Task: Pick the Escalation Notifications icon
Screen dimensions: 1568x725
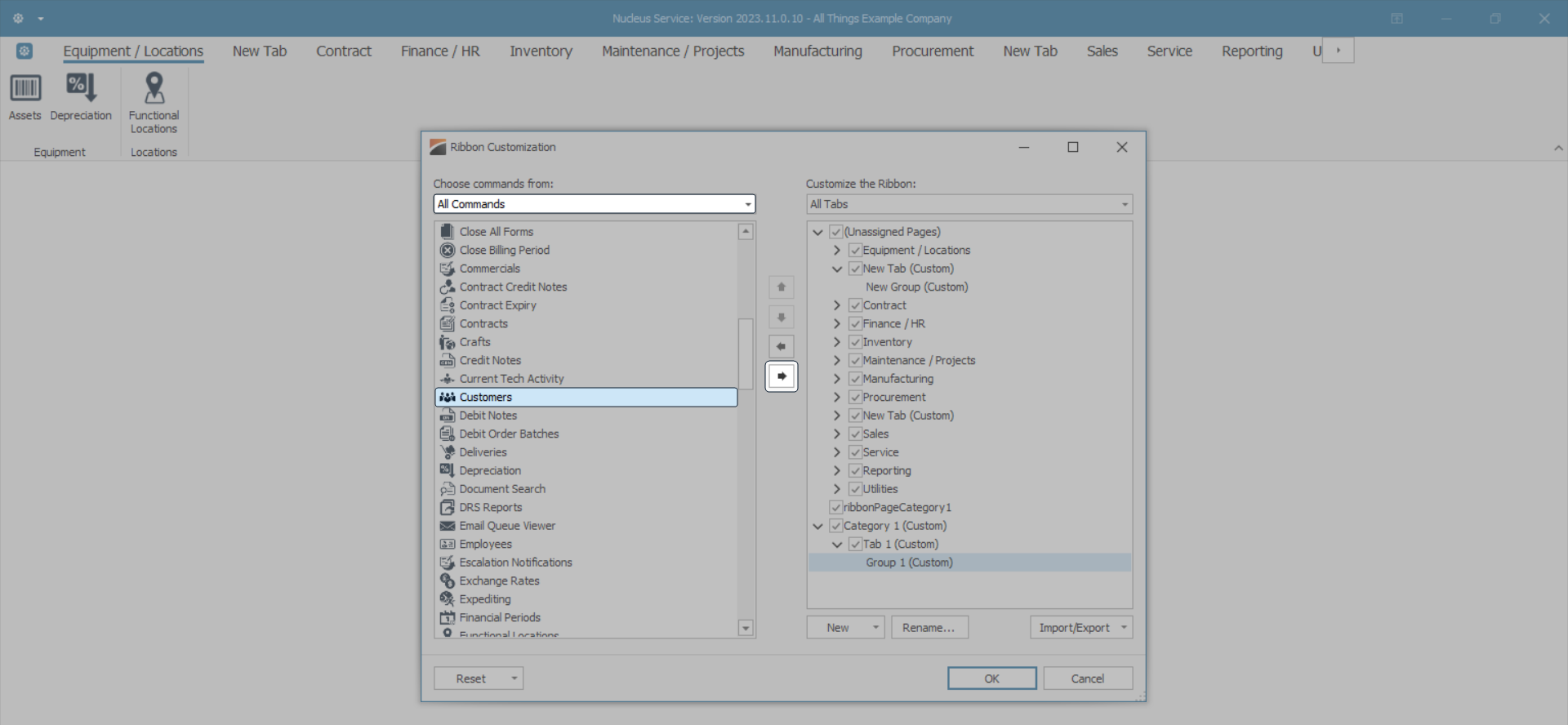Action: [x=448, y=563]
